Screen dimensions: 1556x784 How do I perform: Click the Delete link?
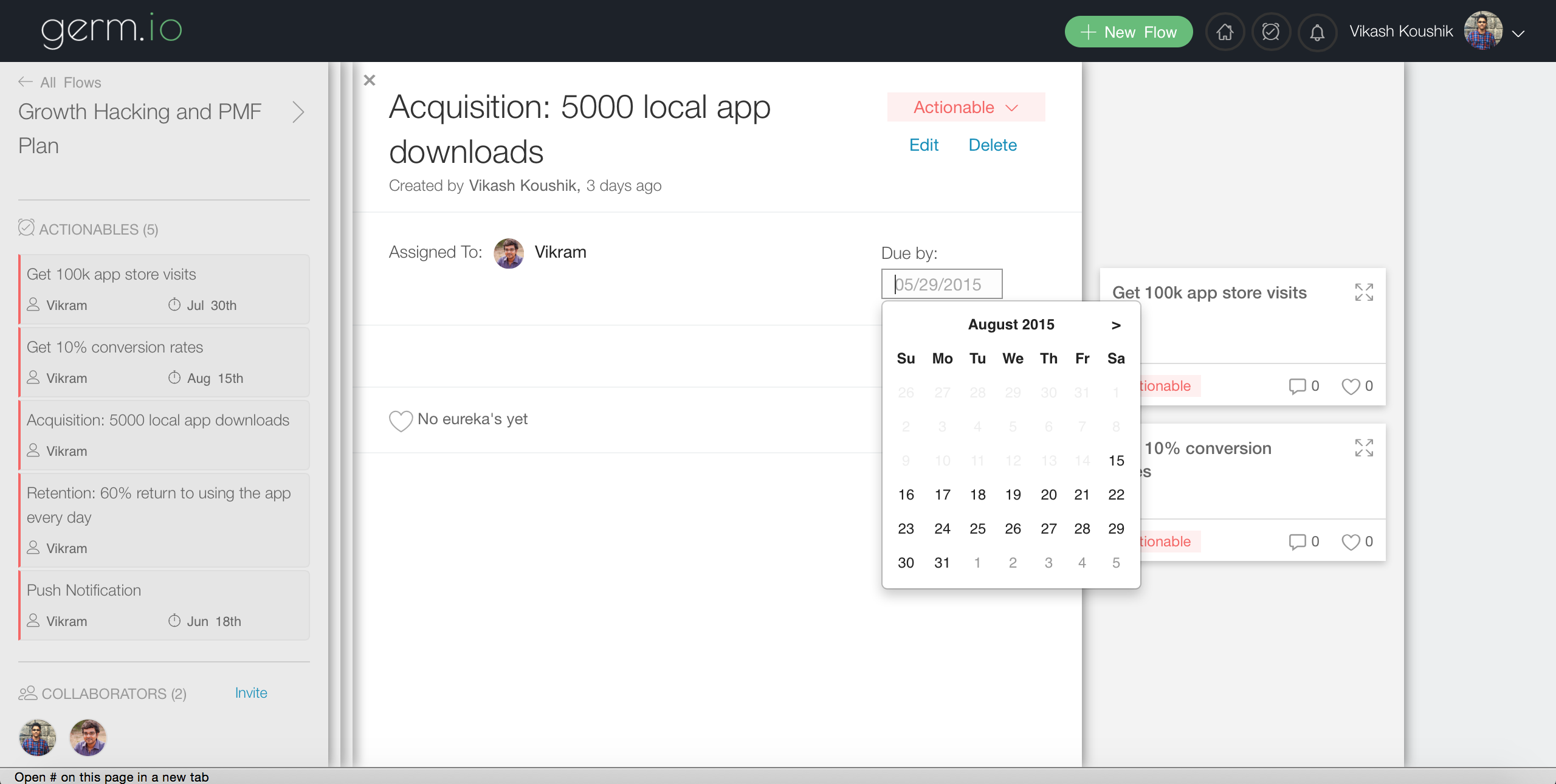992,145
